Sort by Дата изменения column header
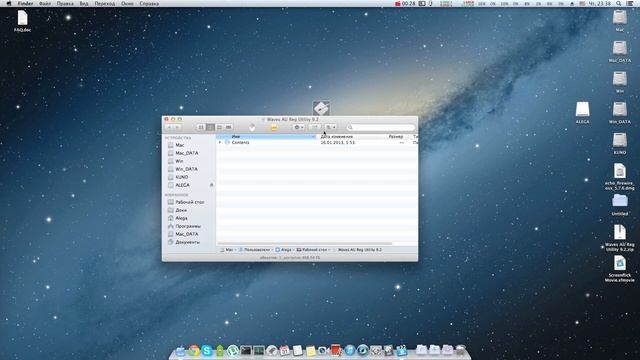The width and height of the screenshot is (640, 360). pyautogui.click(x=337, y=137)
